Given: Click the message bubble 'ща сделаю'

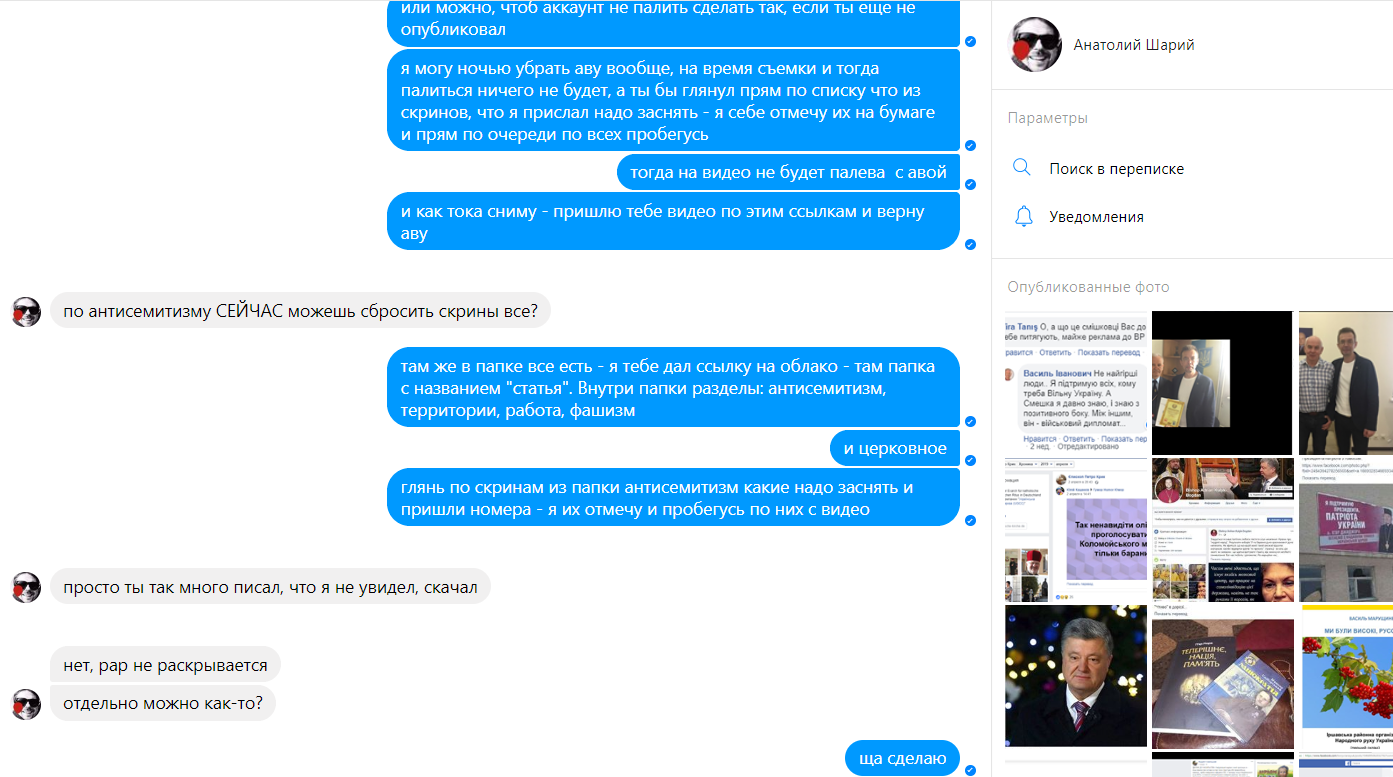Looking at the screenshot, I should point(902,758).
